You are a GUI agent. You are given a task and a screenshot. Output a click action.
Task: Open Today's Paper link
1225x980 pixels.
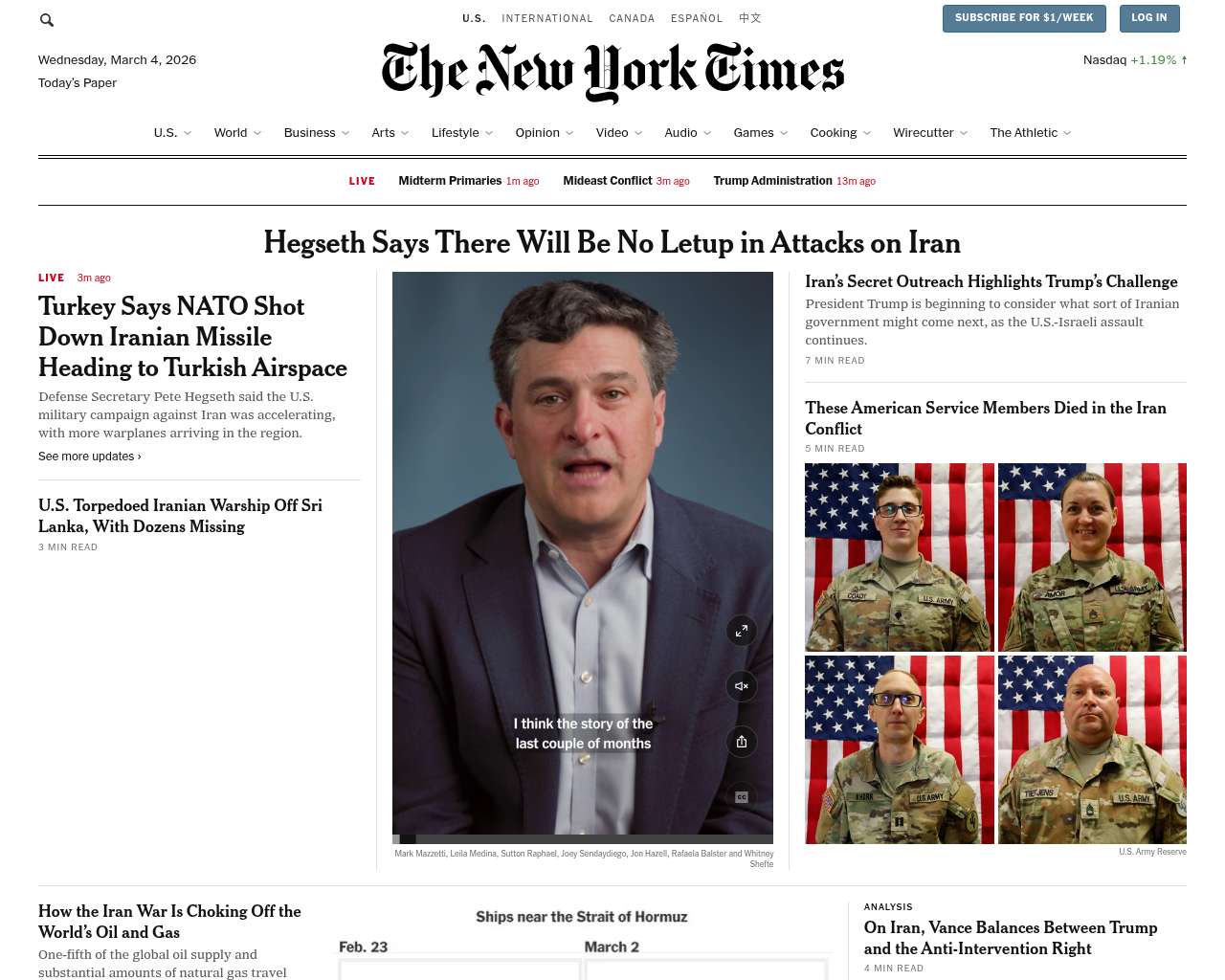coord(78,83)
